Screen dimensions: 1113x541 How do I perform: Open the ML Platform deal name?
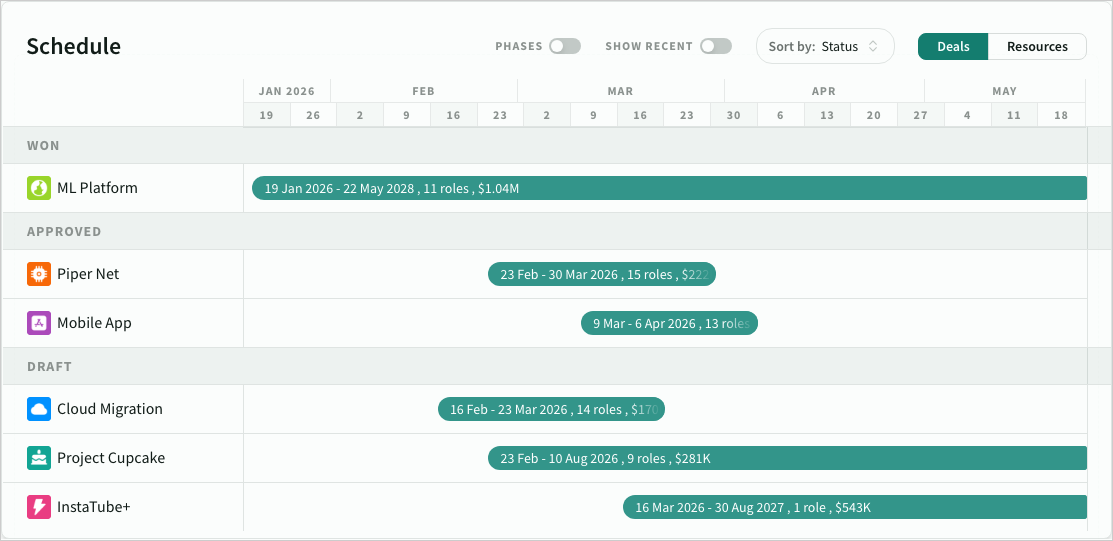[97, 188]
